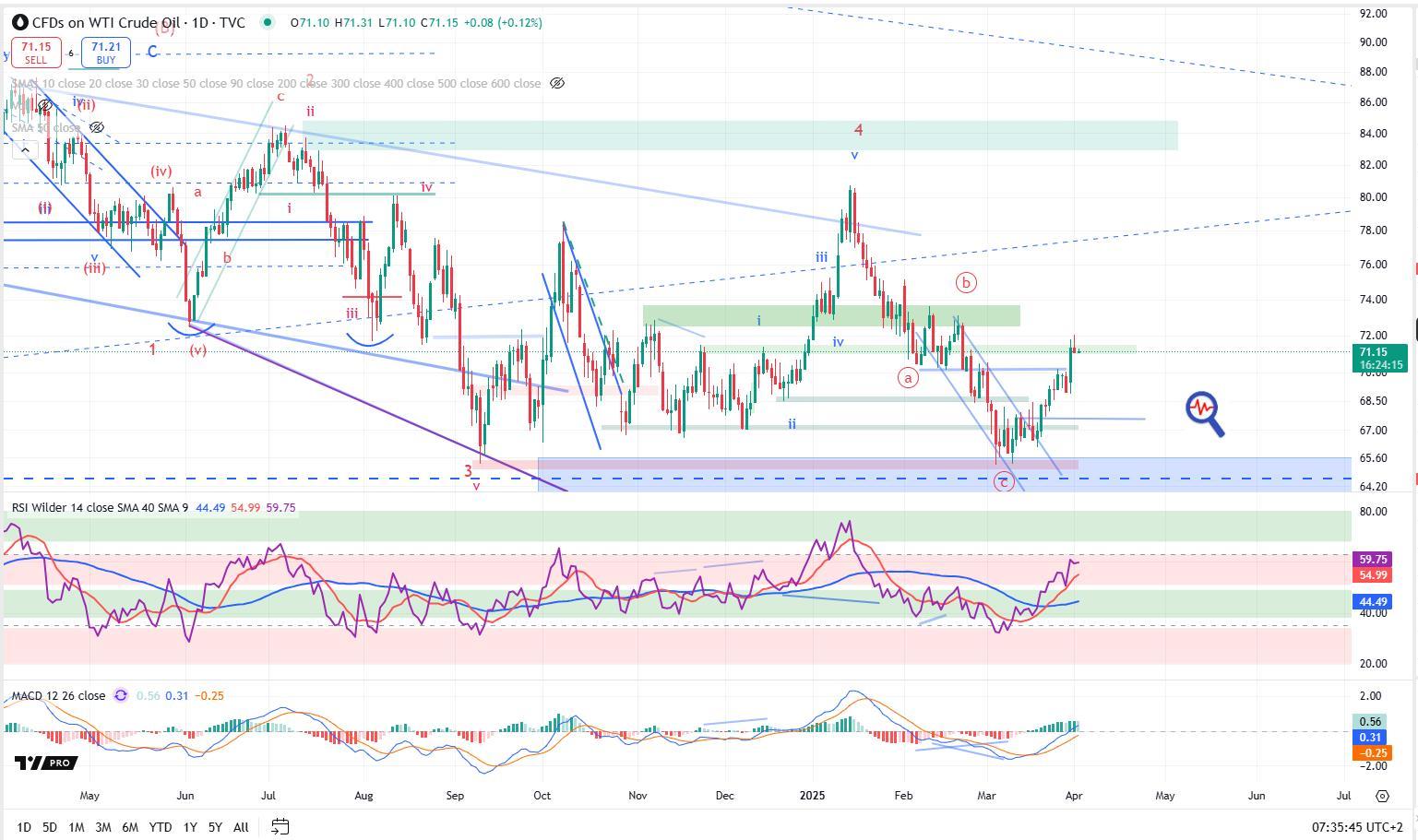Select the red wave label 3 near September low
Screen dimensions: 1418x840
pyautogui.click(x=468, y=470)
